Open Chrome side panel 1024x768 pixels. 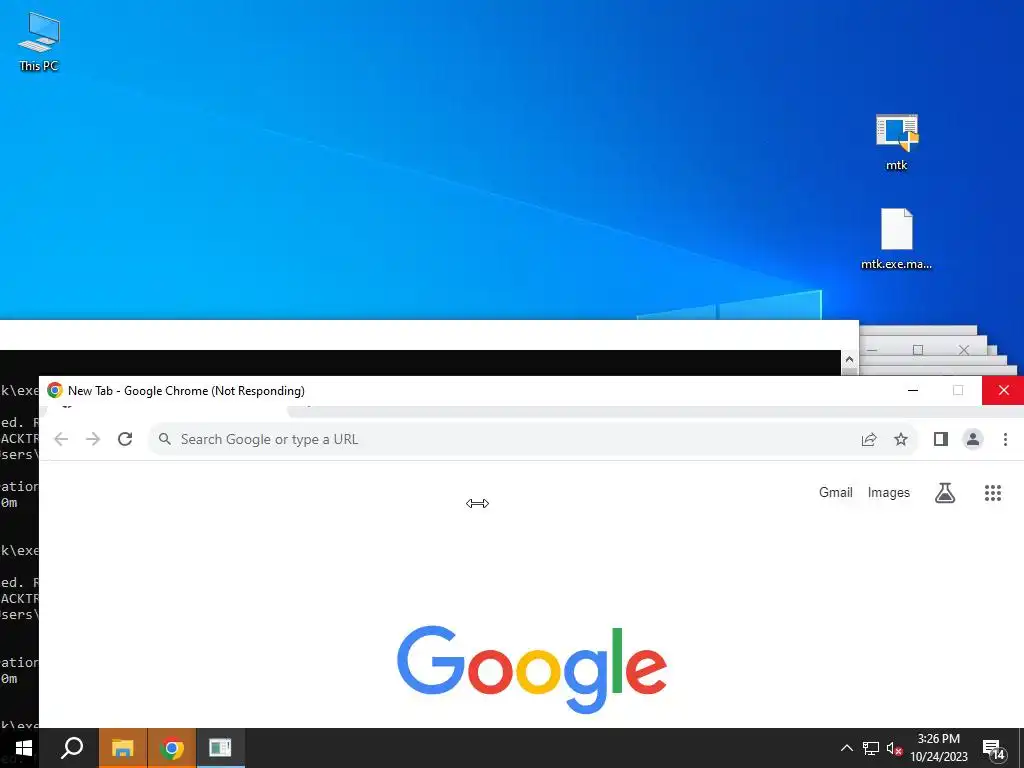point(940,439)
